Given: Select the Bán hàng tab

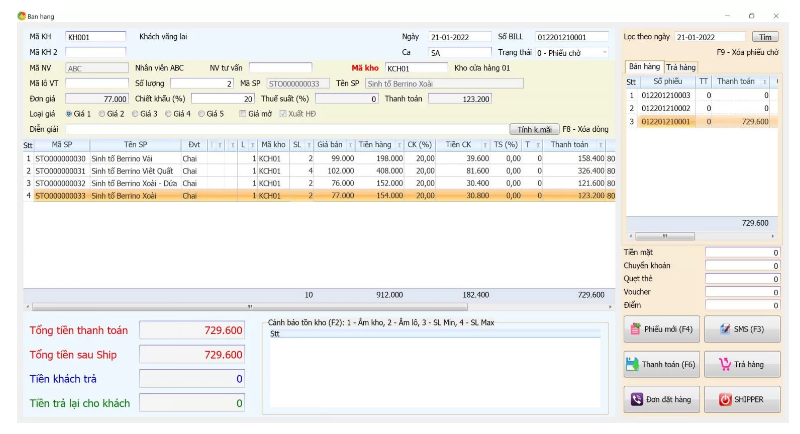Looking at the screenshot, I should 644,67.
